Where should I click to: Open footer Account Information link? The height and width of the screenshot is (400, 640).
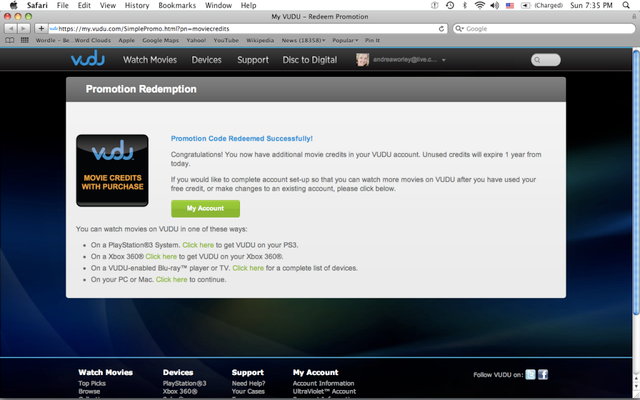tap(323, 383)
